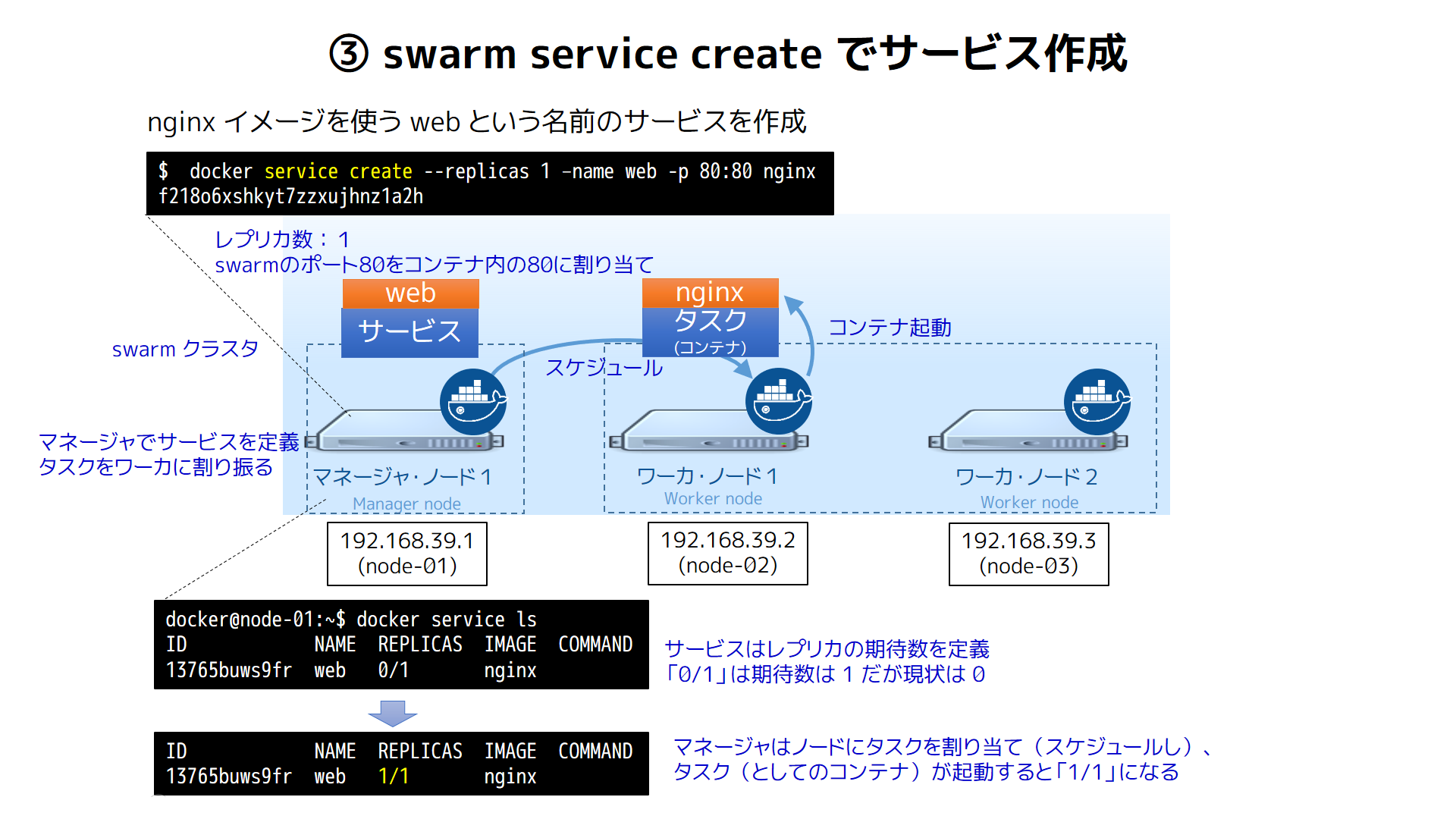This screenshot has height=819, width=1456.
Task: Click the blue タスク (コンテナ) box
Action: [710, 331]
